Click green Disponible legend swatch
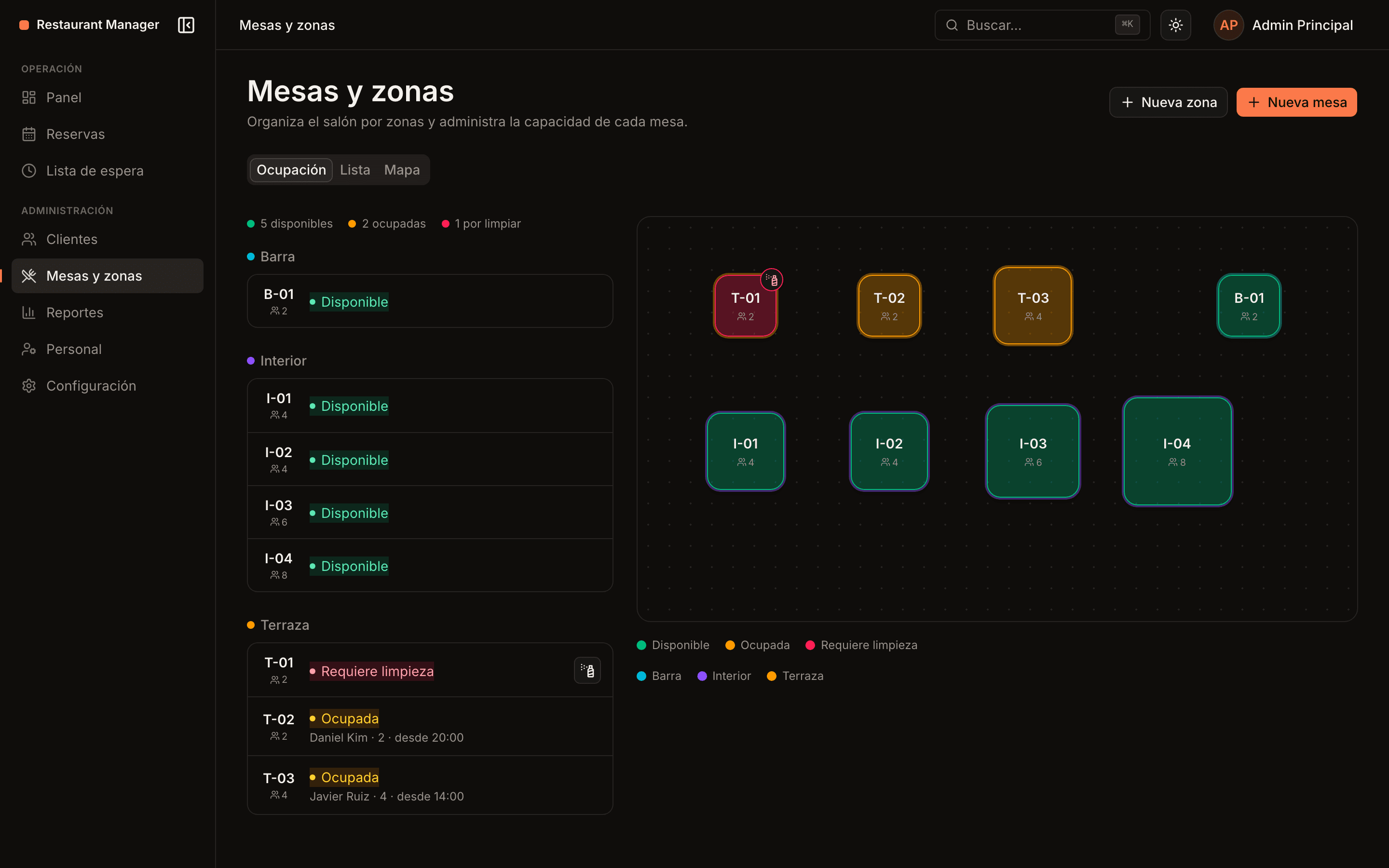This screenshot has height=868, width=1389. pyautogui.click(x=642, y=645)
